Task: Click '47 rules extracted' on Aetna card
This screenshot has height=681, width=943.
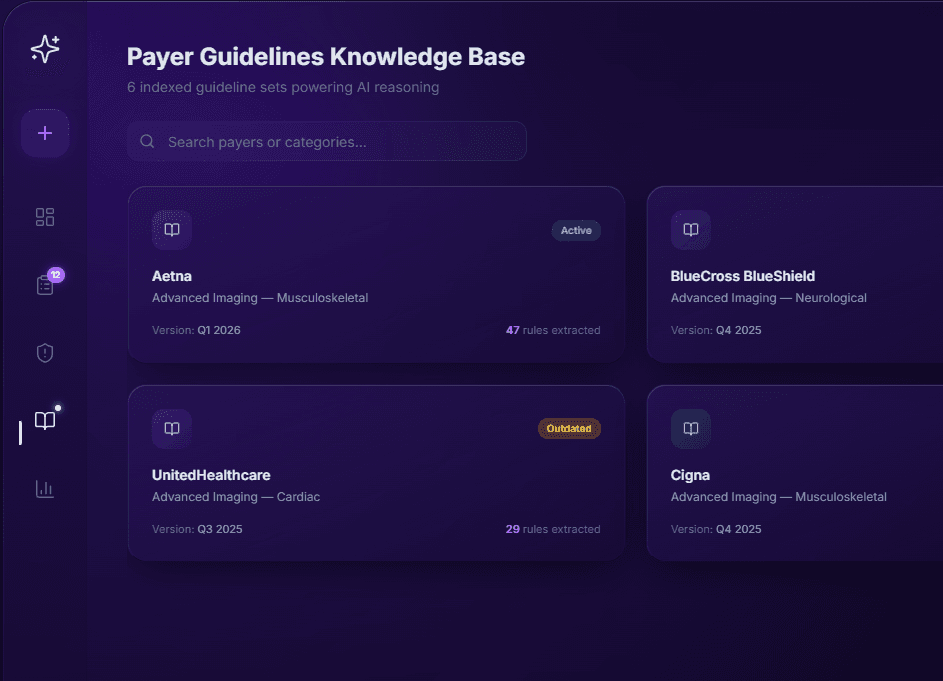Action: coord(553,330)
